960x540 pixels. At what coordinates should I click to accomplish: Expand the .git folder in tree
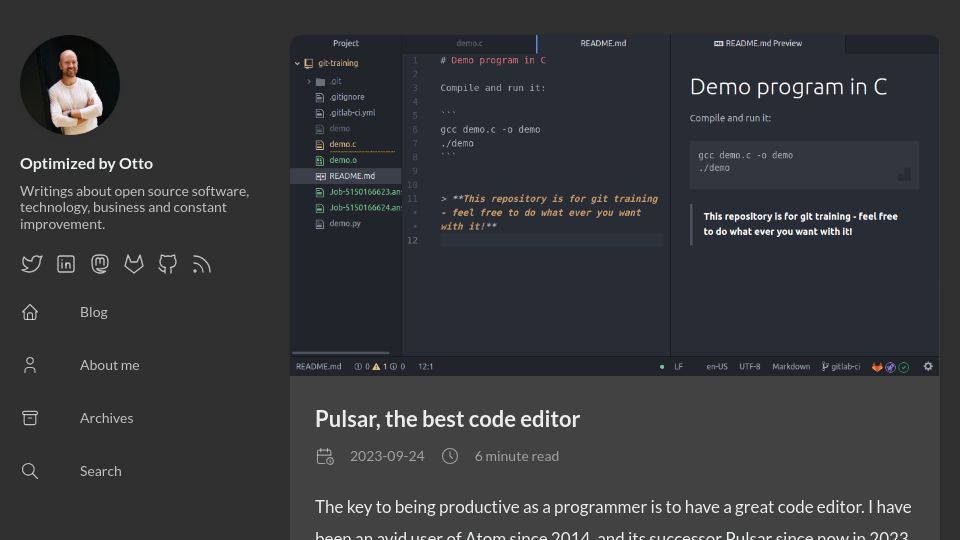click(x=309, y=81)
